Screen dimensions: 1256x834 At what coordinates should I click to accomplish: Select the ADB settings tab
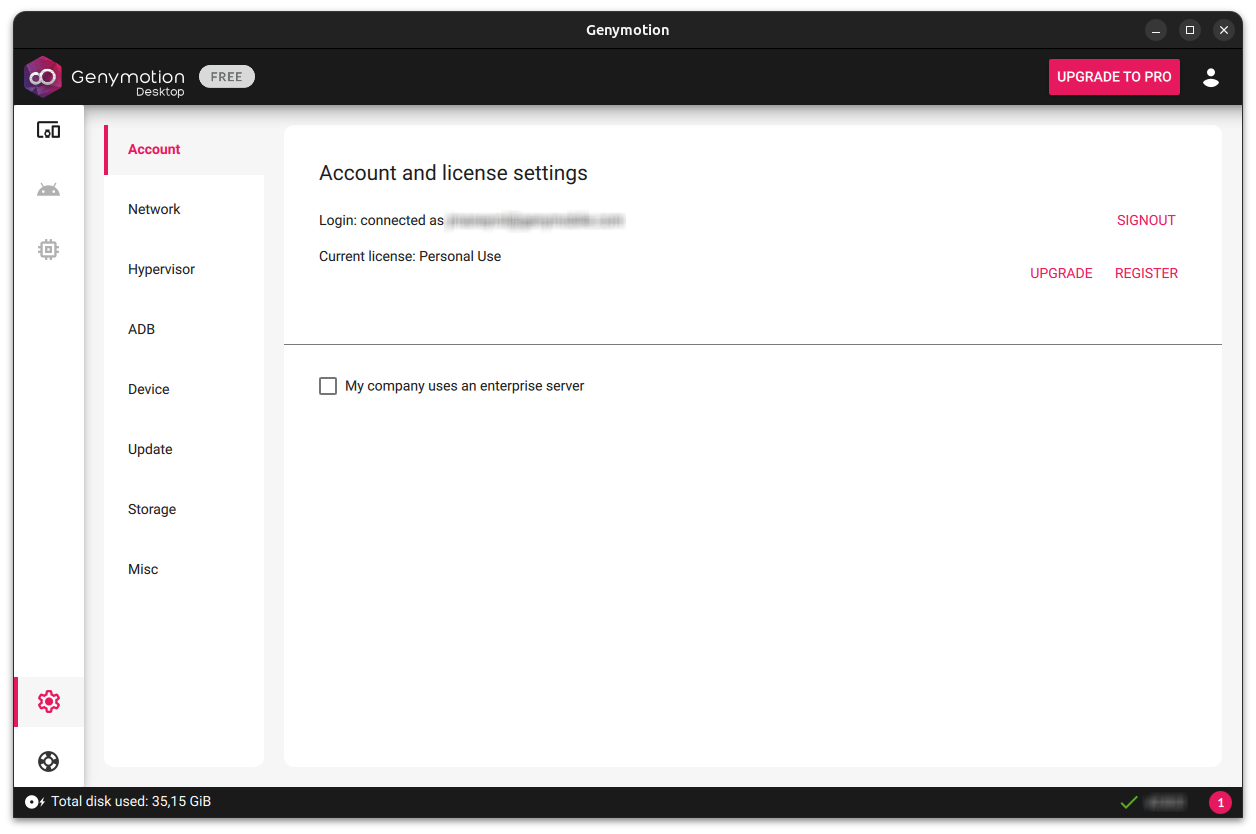[x=141, y=329]
